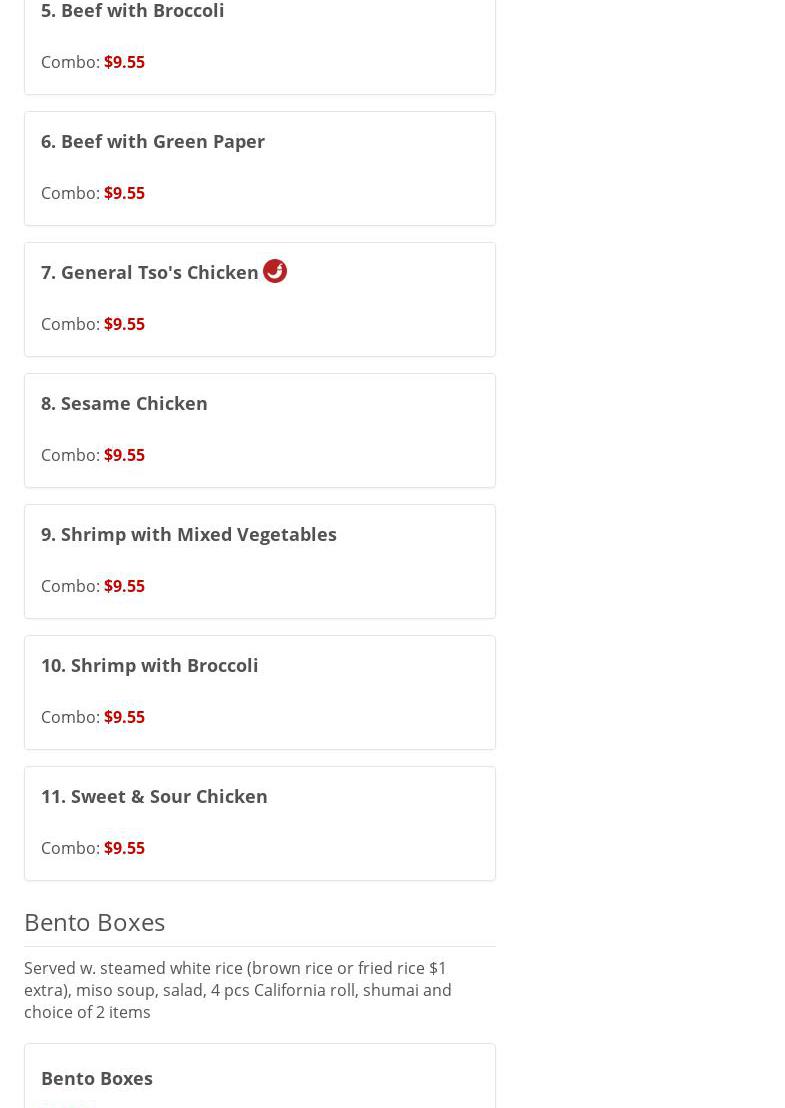
Task: Click the Bento Boxes description about steamed white rice
Action: [x=238, y=990]
